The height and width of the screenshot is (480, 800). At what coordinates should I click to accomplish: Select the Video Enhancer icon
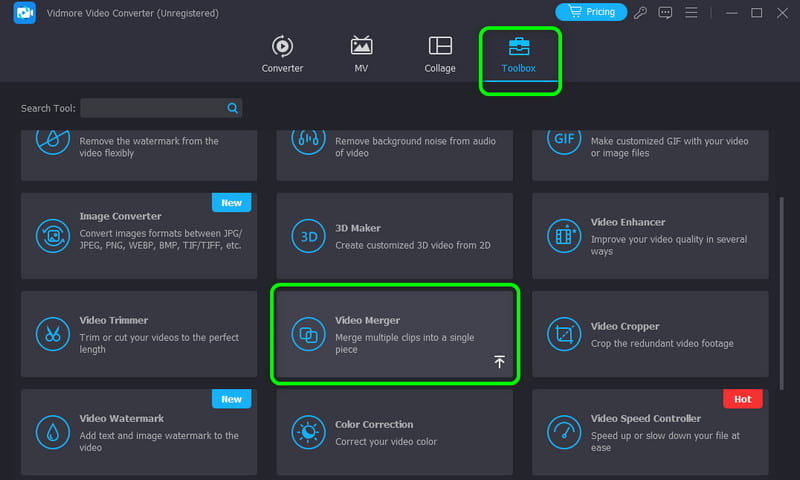click(x=564, y=235)
